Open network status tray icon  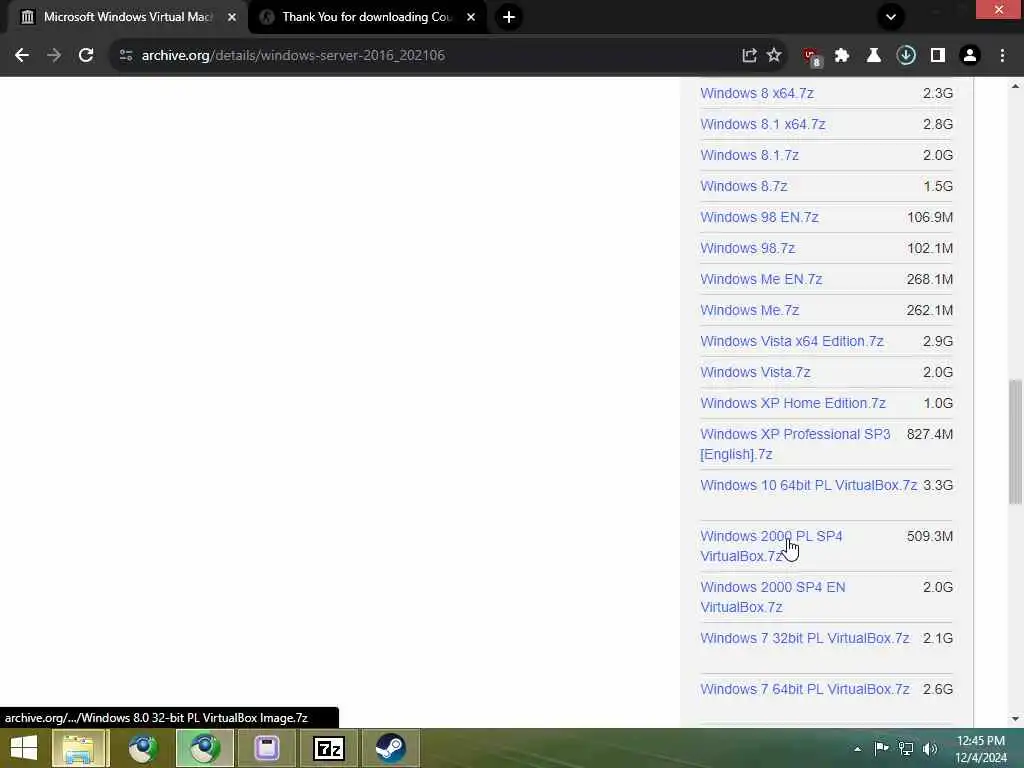(906, 748)
